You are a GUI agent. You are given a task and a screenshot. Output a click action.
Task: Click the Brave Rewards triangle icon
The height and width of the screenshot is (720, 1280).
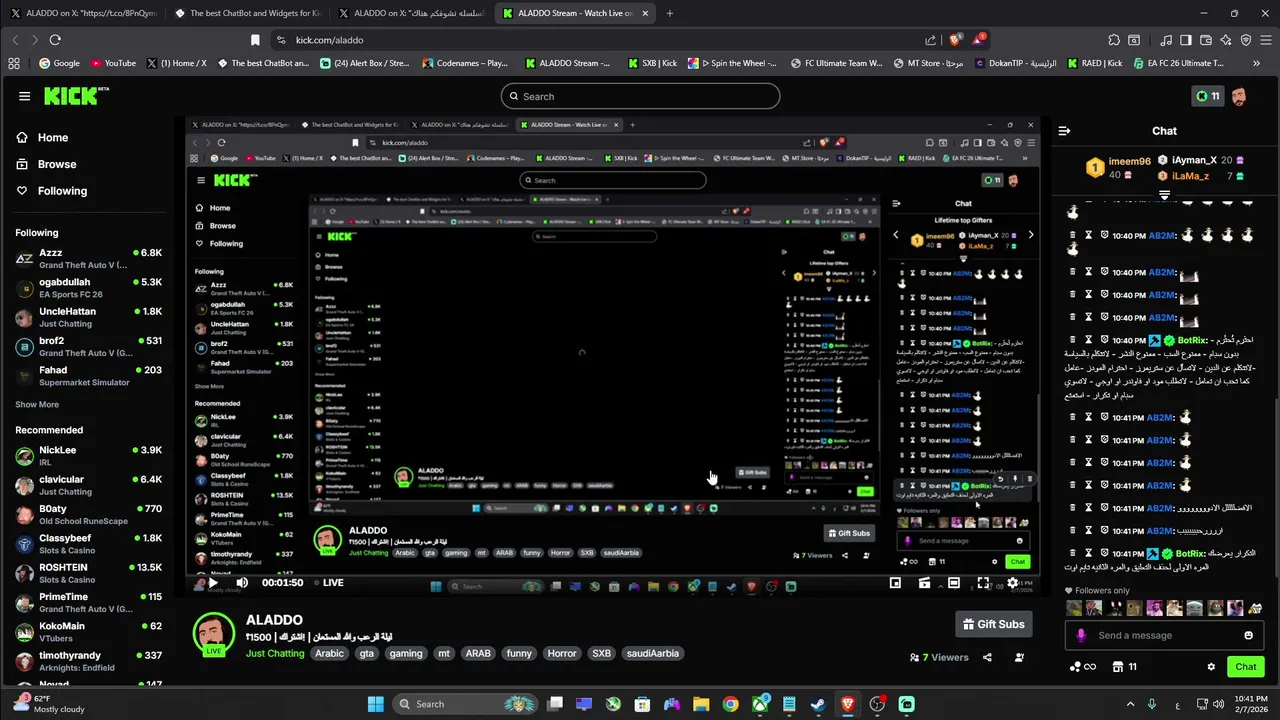pyautogui.click(x=980, y=40)
